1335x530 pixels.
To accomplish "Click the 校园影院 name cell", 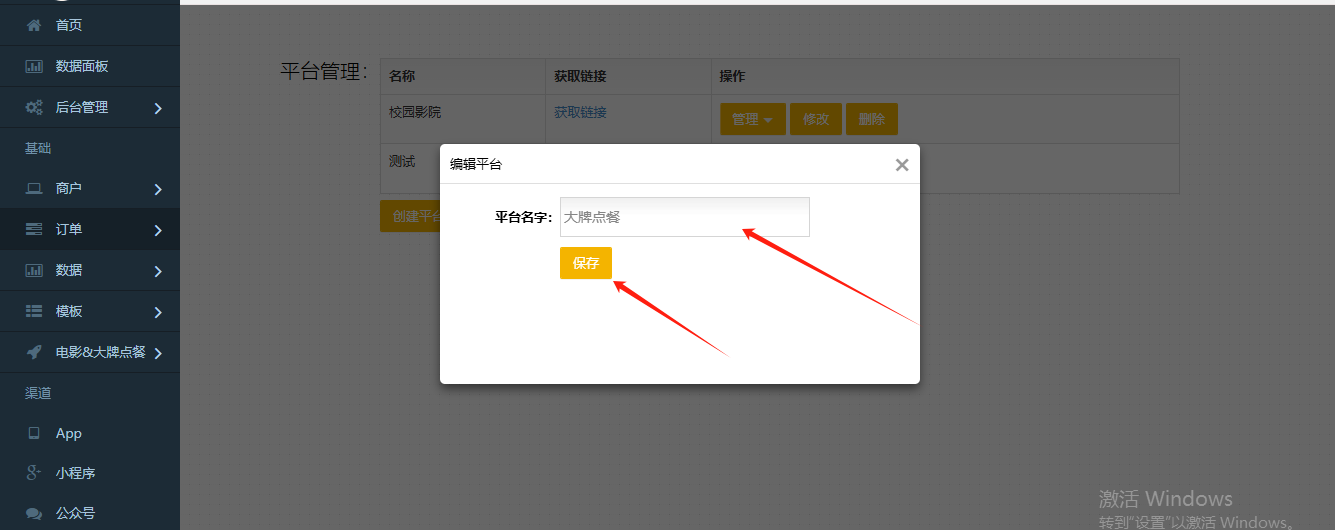I will 415,112.
